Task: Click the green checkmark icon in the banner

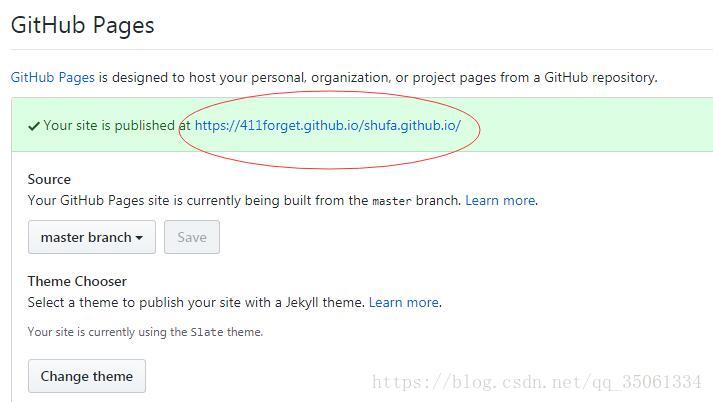Action: (x=34, y=126)
